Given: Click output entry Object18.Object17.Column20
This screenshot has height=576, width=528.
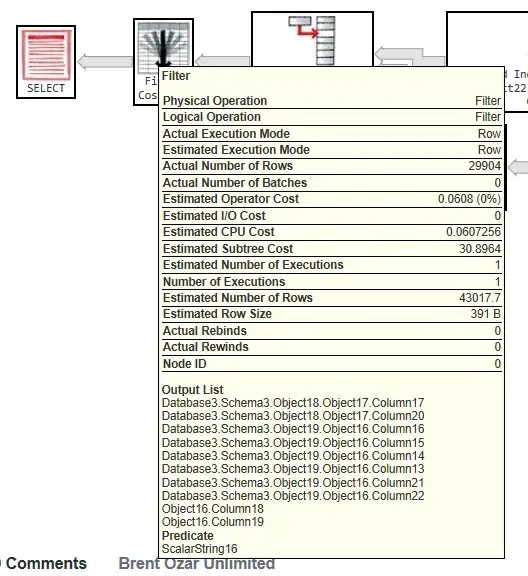Looking at the screenshot, I should 293,416.
